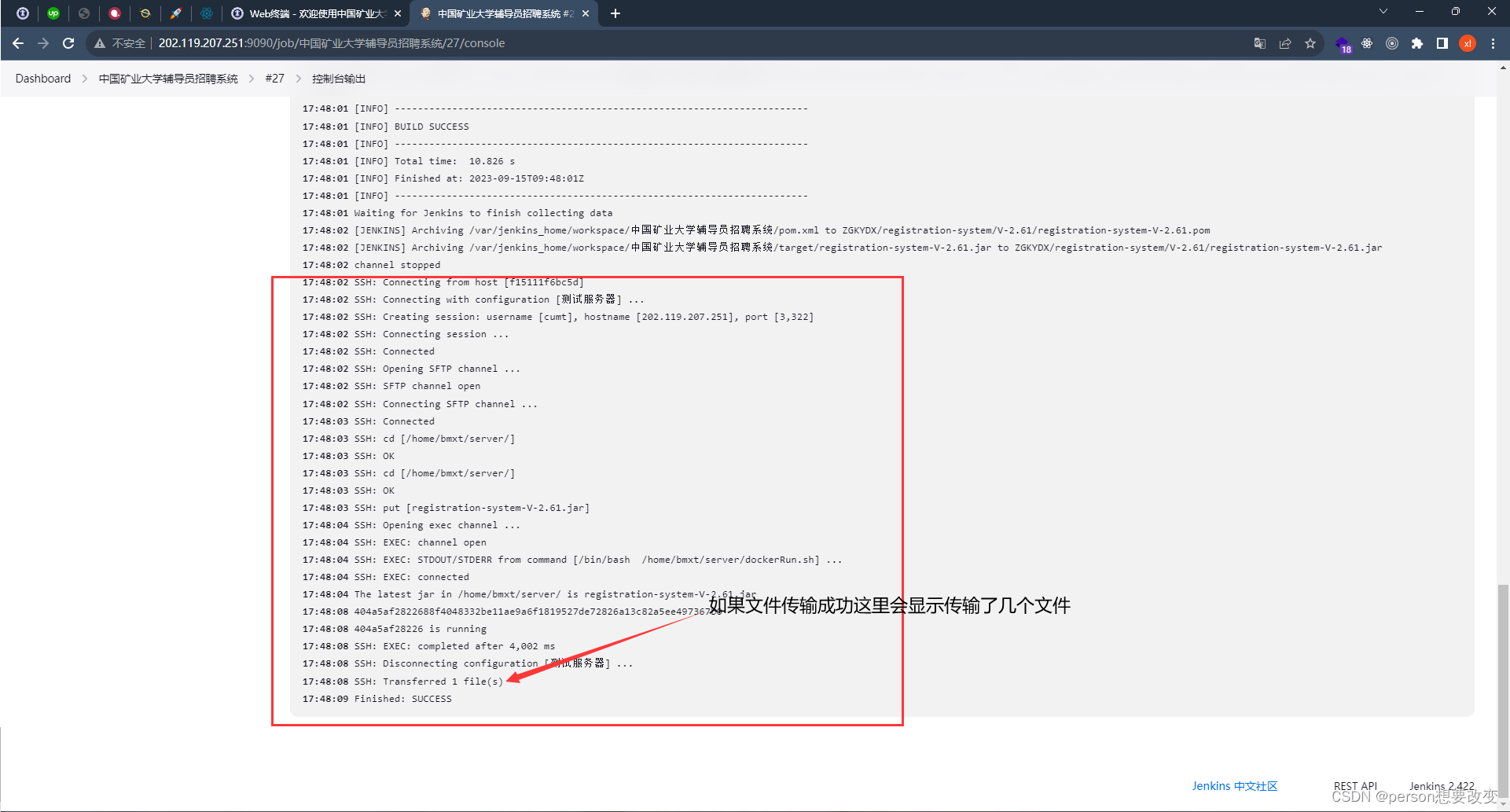This screenshot has width=1510, height=812.
Task: Click 'Finished at: 2023-09-15T09:48:01Z' line
Action: [443, 178]
